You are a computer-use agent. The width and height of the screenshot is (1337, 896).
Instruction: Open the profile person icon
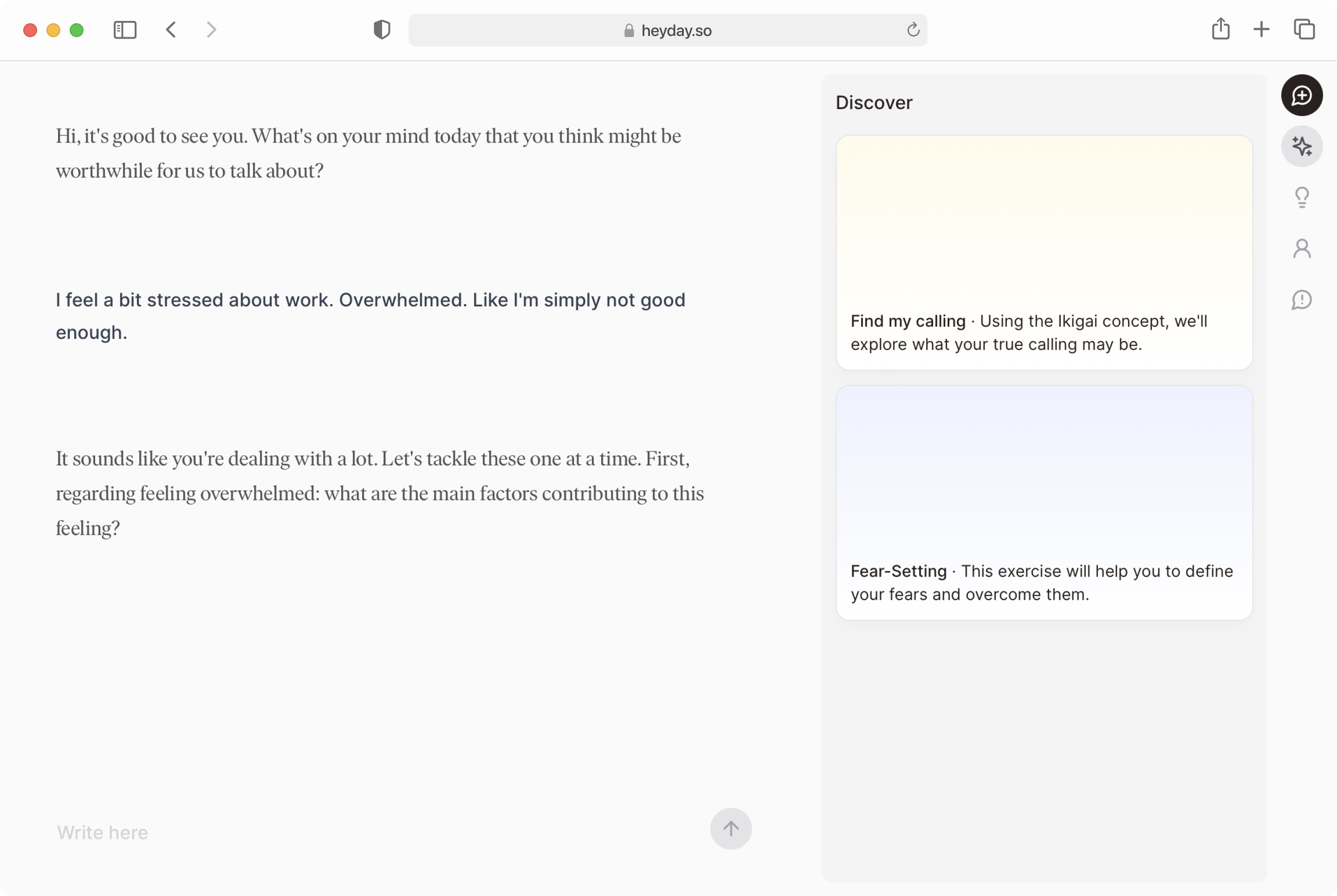[1302, 248]
